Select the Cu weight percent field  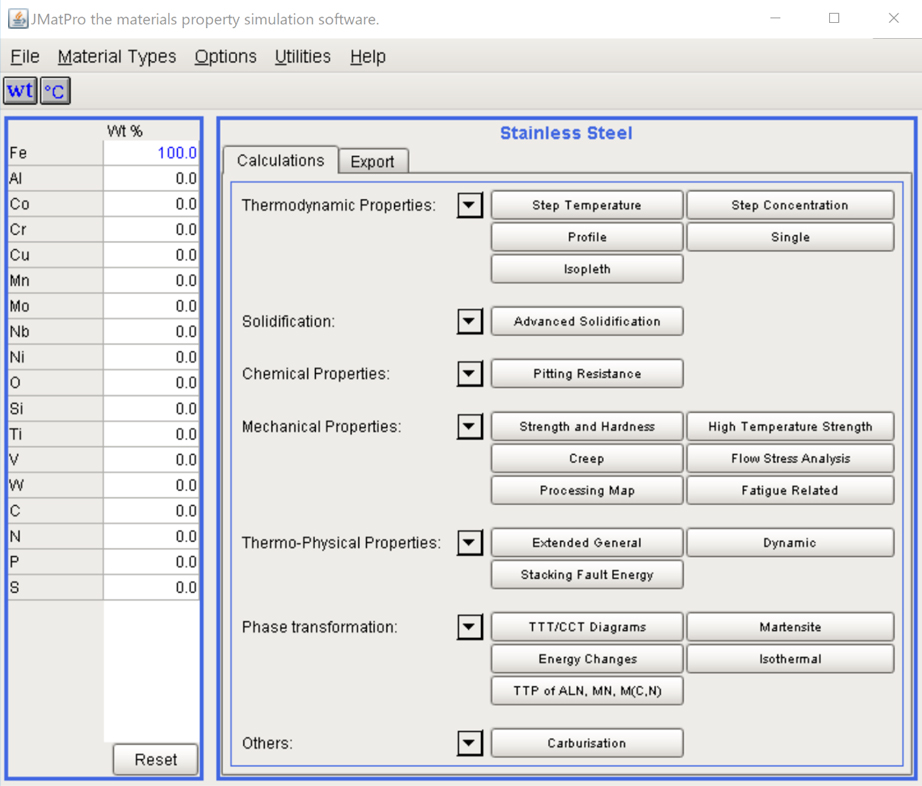151,255
